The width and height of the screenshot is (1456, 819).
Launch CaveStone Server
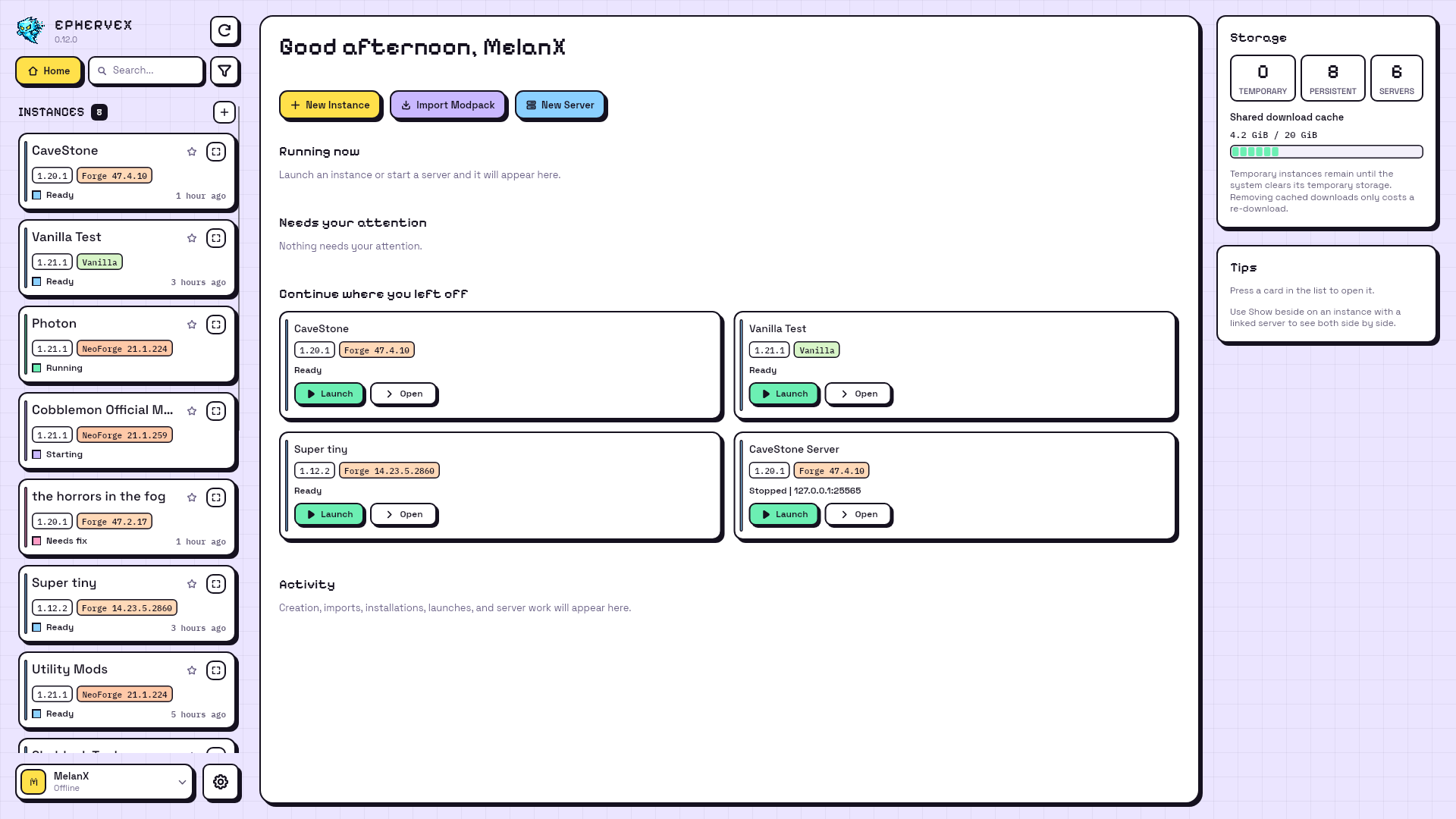click(783, 514)
